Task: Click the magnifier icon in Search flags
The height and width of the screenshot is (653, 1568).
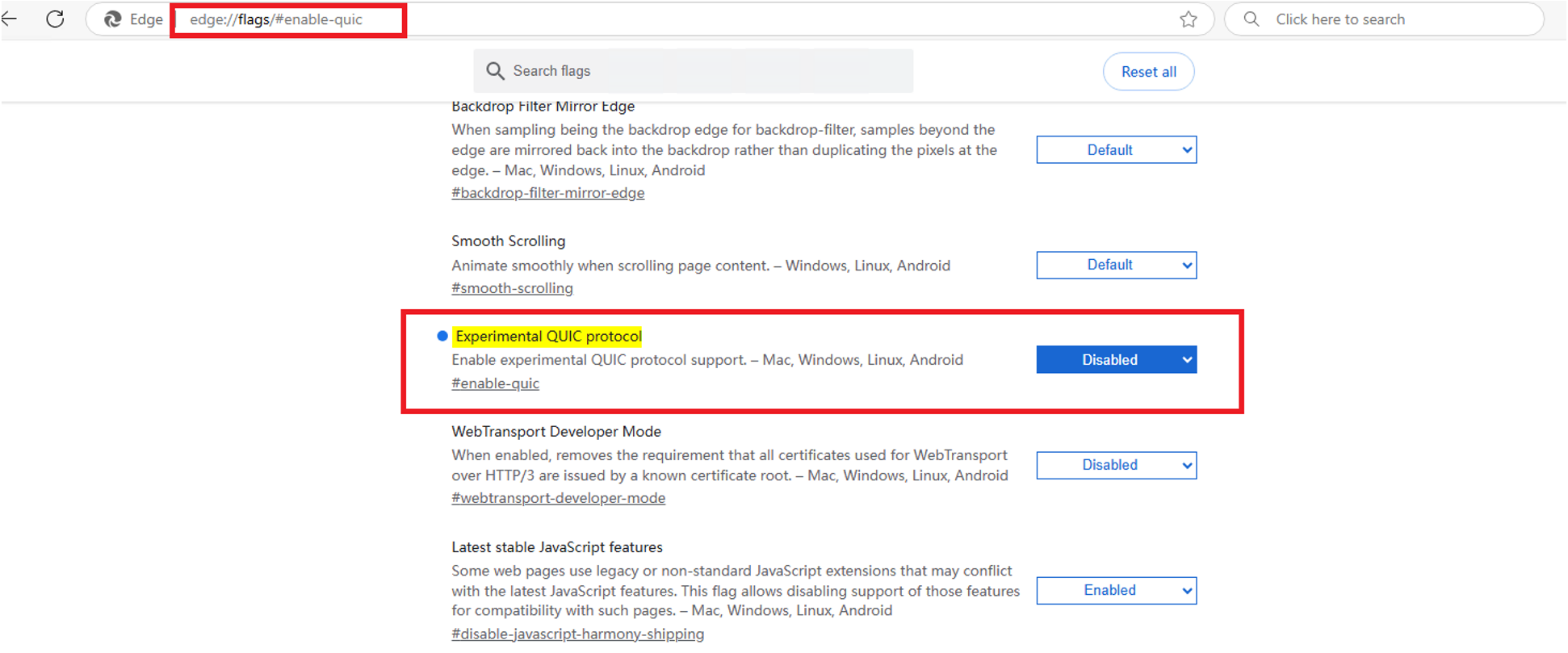Action: tap(495, 71)
